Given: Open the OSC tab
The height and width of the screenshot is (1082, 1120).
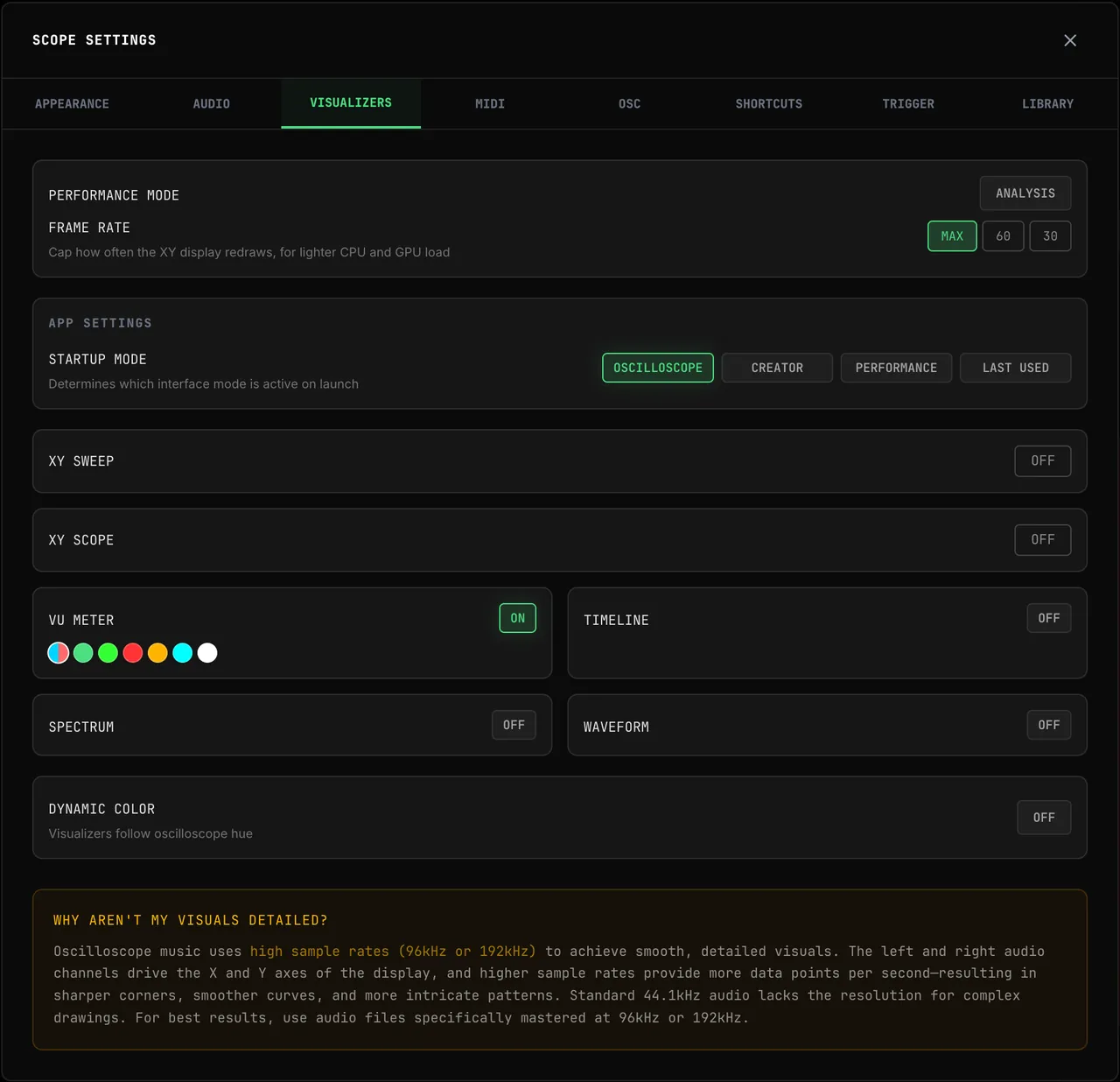Looking at the screenshot, I should coord(629,103).
